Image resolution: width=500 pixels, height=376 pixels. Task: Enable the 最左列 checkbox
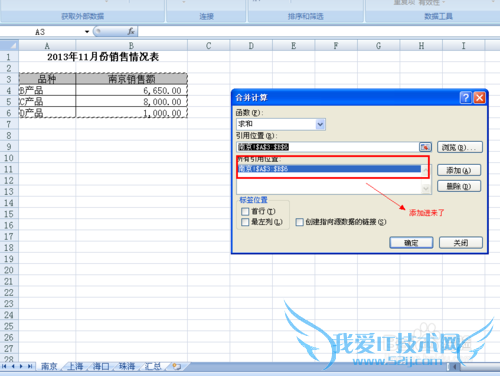245,222
